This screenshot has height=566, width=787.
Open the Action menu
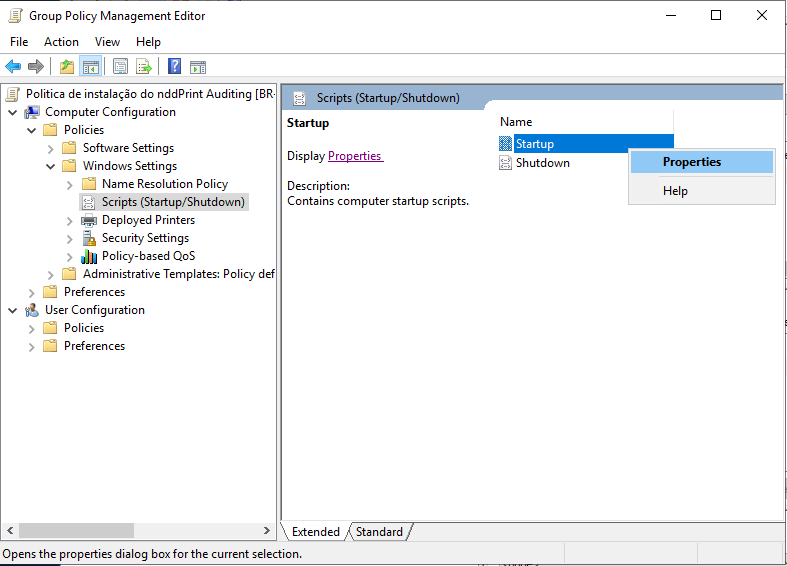(x=61, y=42)
